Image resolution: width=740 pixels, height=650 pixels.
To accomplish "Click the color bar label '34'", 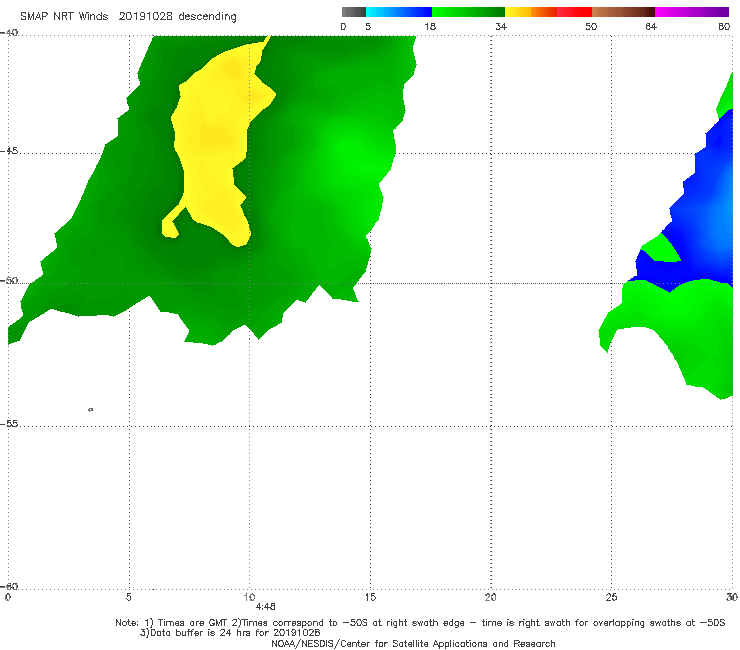I will point(501,26).
